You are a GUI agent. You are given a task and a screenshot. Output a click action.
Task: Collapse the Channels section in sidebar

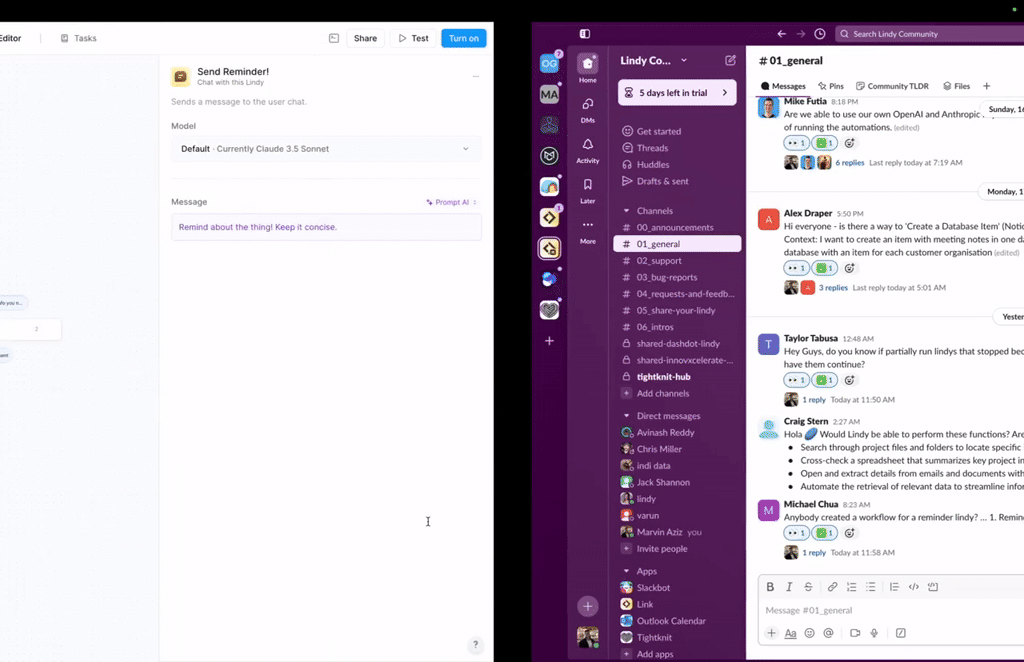coord(627,211)
